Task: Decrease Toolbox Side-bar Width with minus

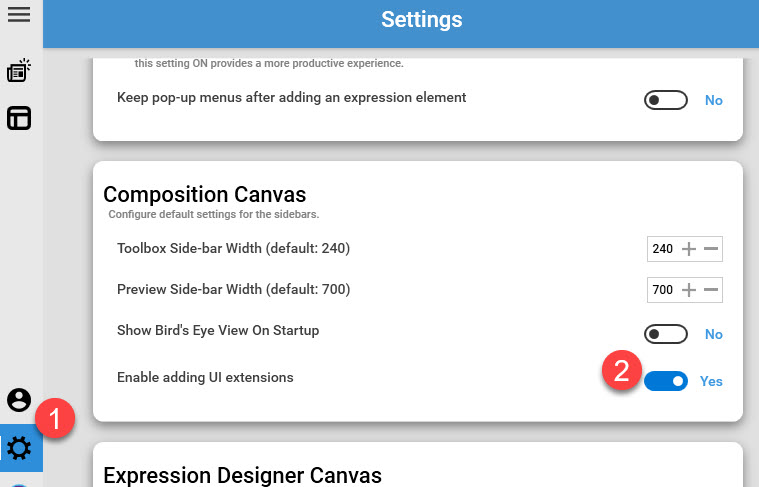Action: 711,249
